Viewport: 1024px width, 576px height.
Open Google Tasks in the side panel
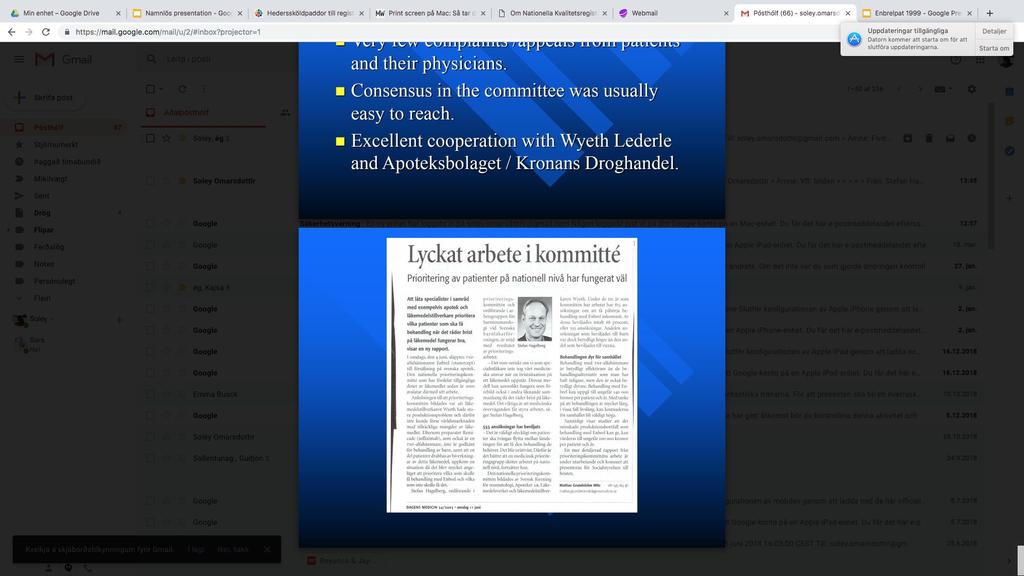point(1010,151)
